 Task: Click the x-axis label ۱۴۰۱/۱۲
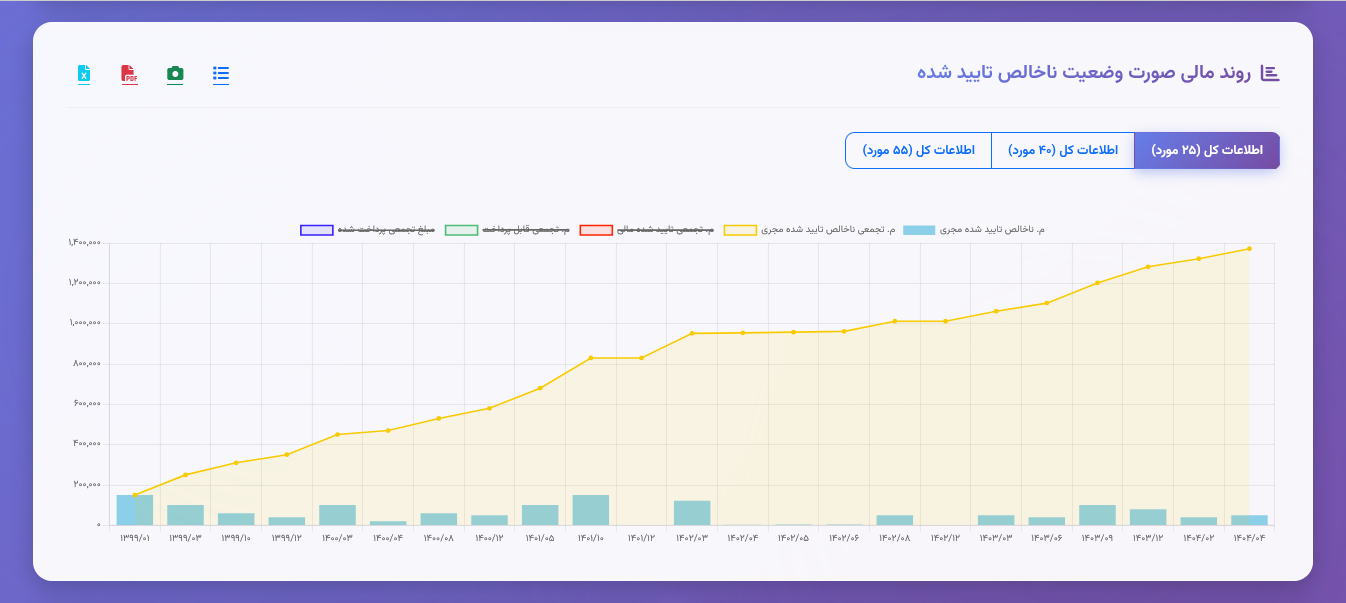(x=641, y=538)
